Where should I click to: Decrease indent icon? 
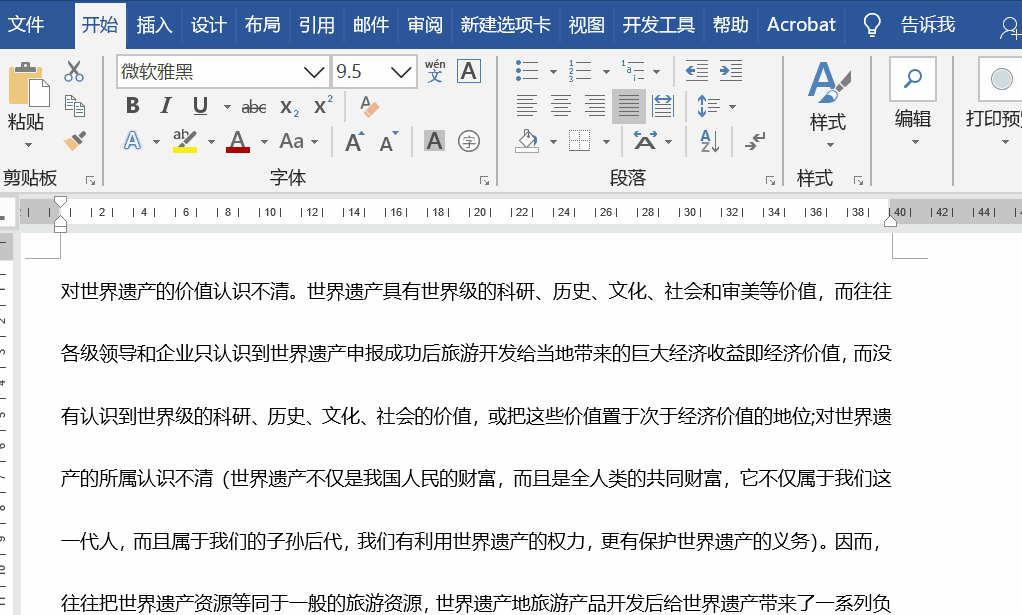tap(697, 70)
